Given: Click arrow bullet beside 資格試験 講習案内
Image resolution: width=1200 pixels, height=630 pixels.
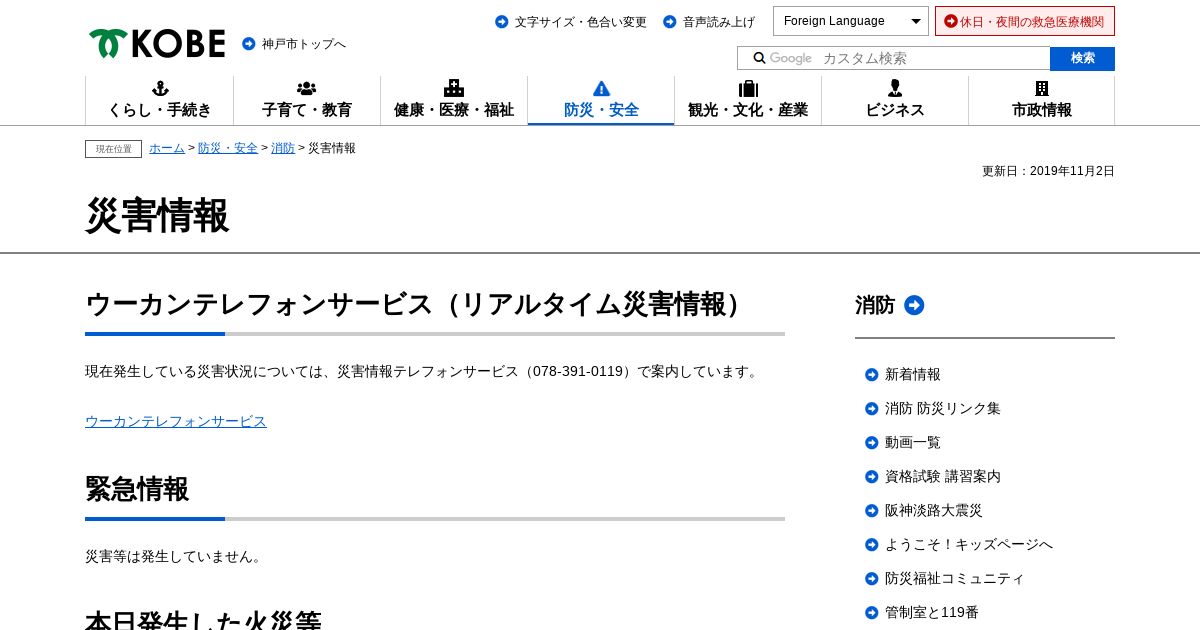Looking at the screenshot, I should [x=872, y=476].
